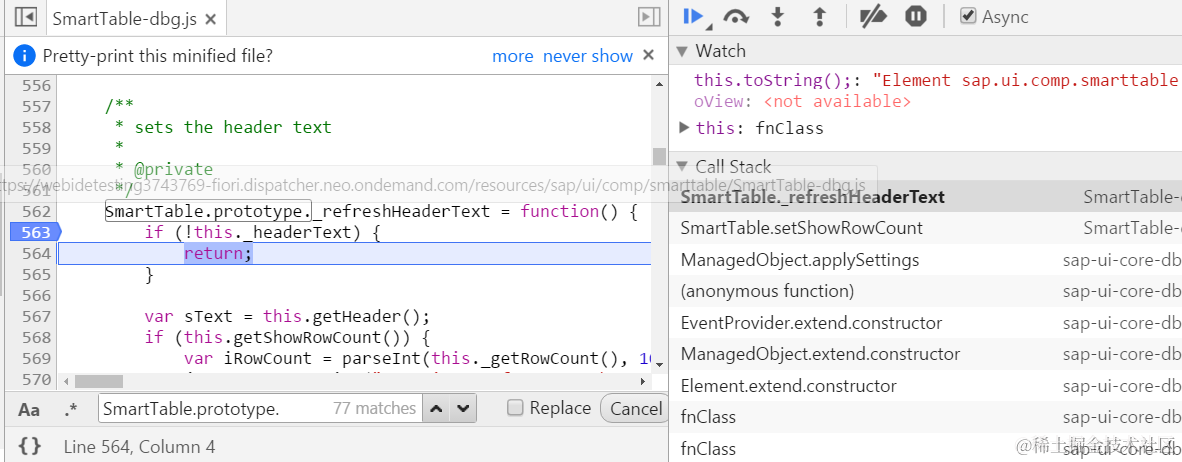
Task: Collapse the Call Stack section
Action: pyautogui.click(x=681, y=166)
